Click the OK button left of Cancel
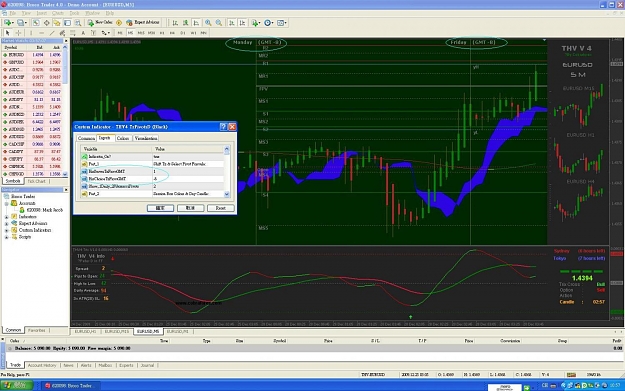The height and width of the screenshot is (391, 625). [x=160, y=208]
